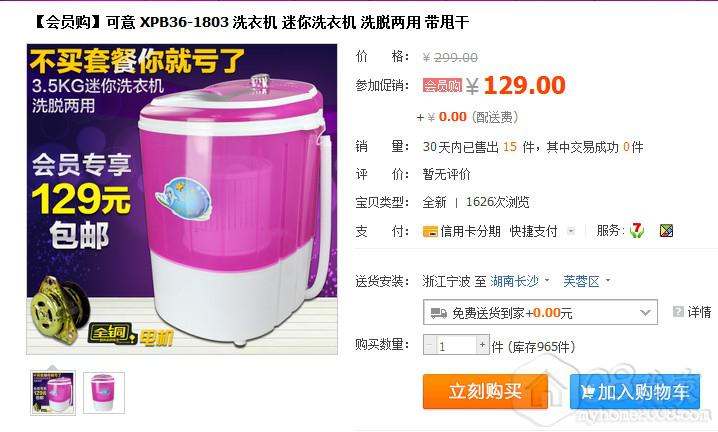Open the 免费送货到家 shipping method dropdown
Image resolution: width=718 pixels, height=432 pixels.
pos(540,312)
